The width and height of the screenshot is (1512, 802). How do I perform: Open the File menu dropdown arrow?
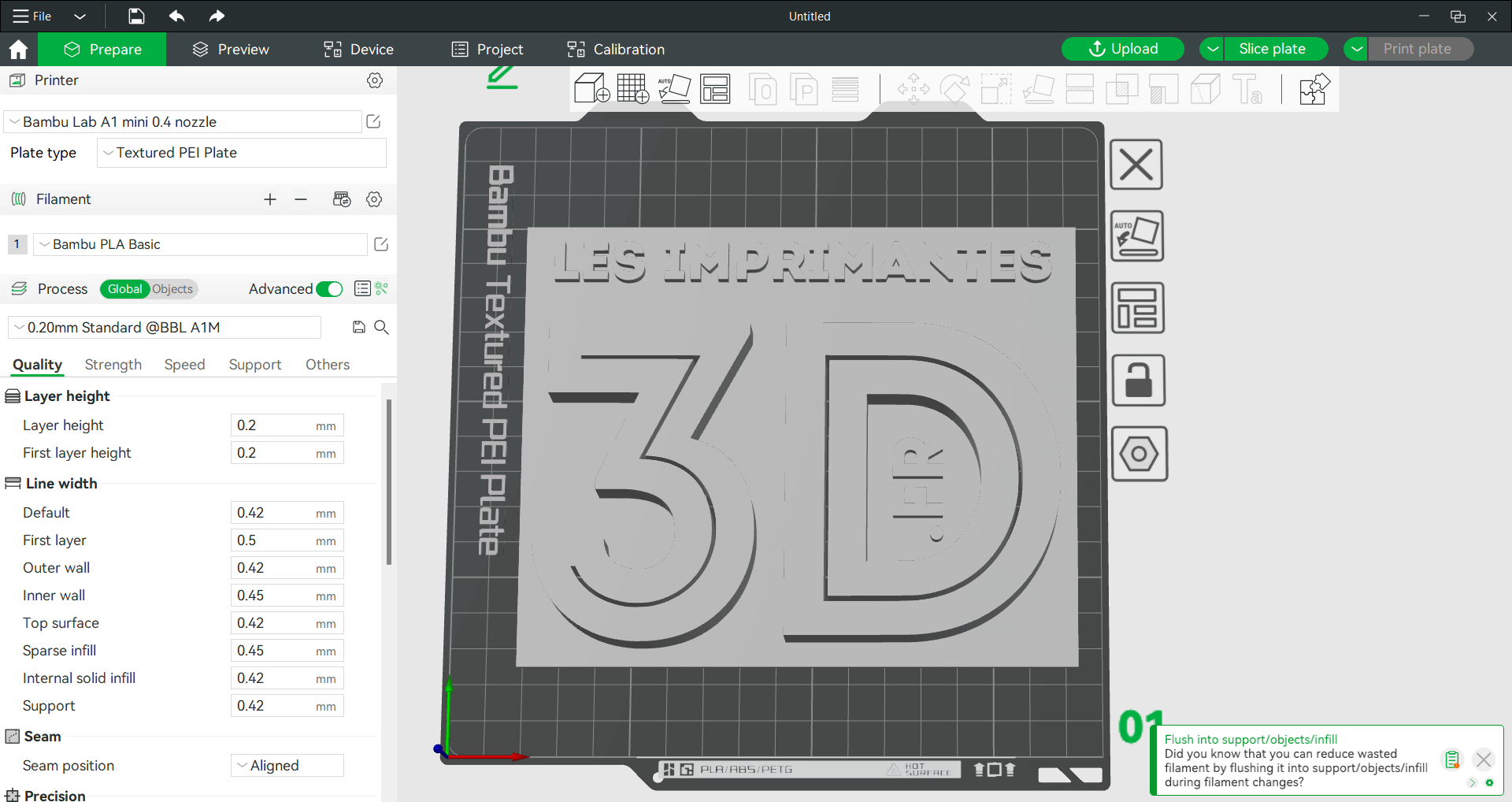click(80, 16)
